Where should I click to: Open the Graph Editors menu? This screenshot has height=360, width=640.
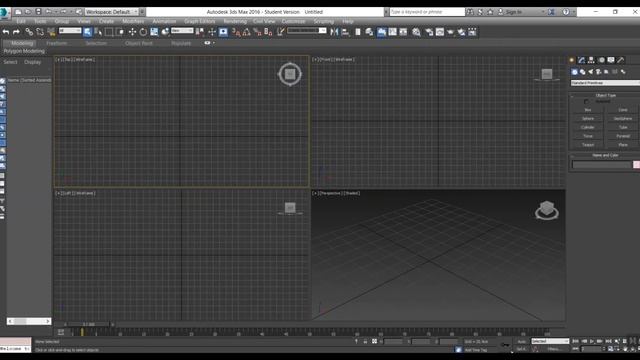pos(200,21)
